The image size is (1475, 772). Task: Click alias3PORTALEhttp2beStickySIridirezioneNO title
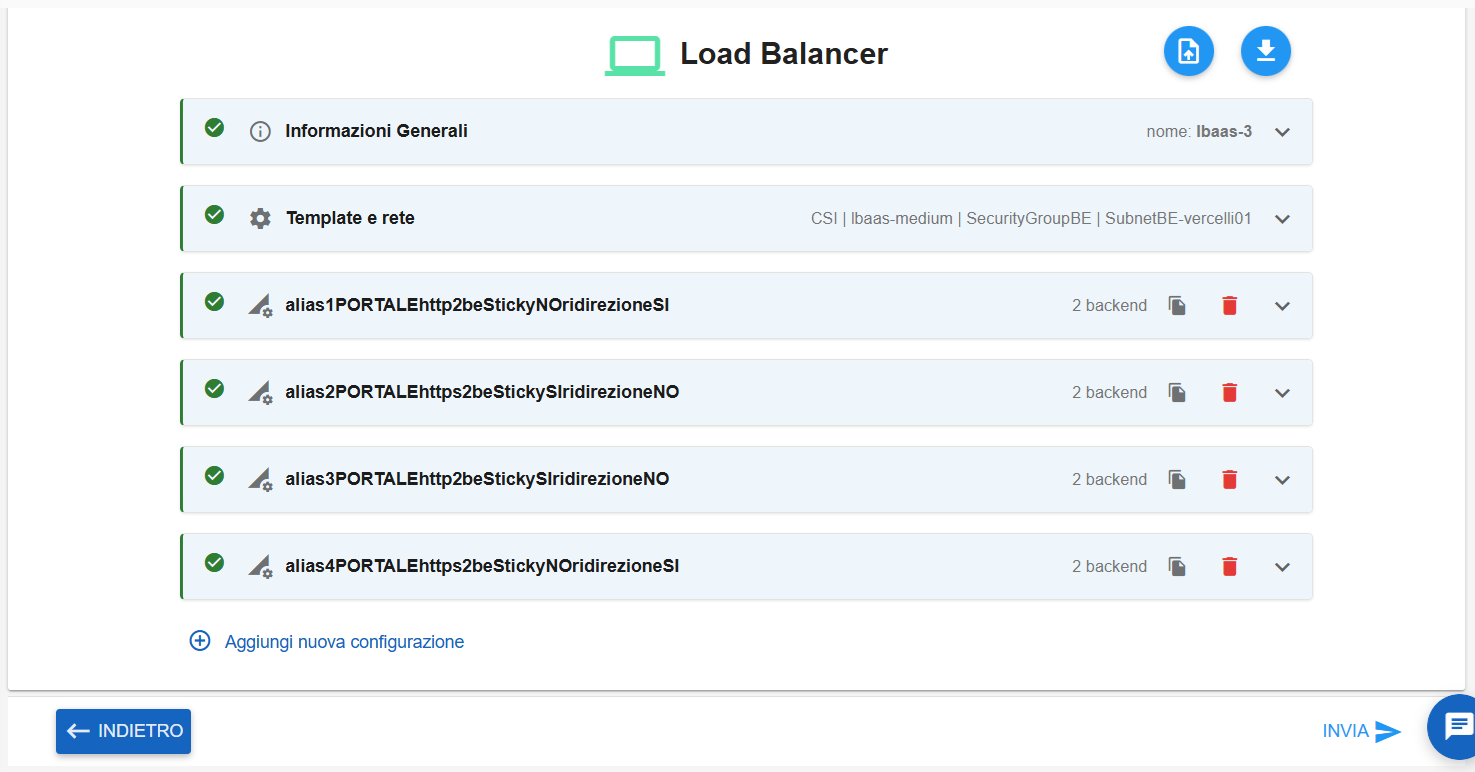477,479
